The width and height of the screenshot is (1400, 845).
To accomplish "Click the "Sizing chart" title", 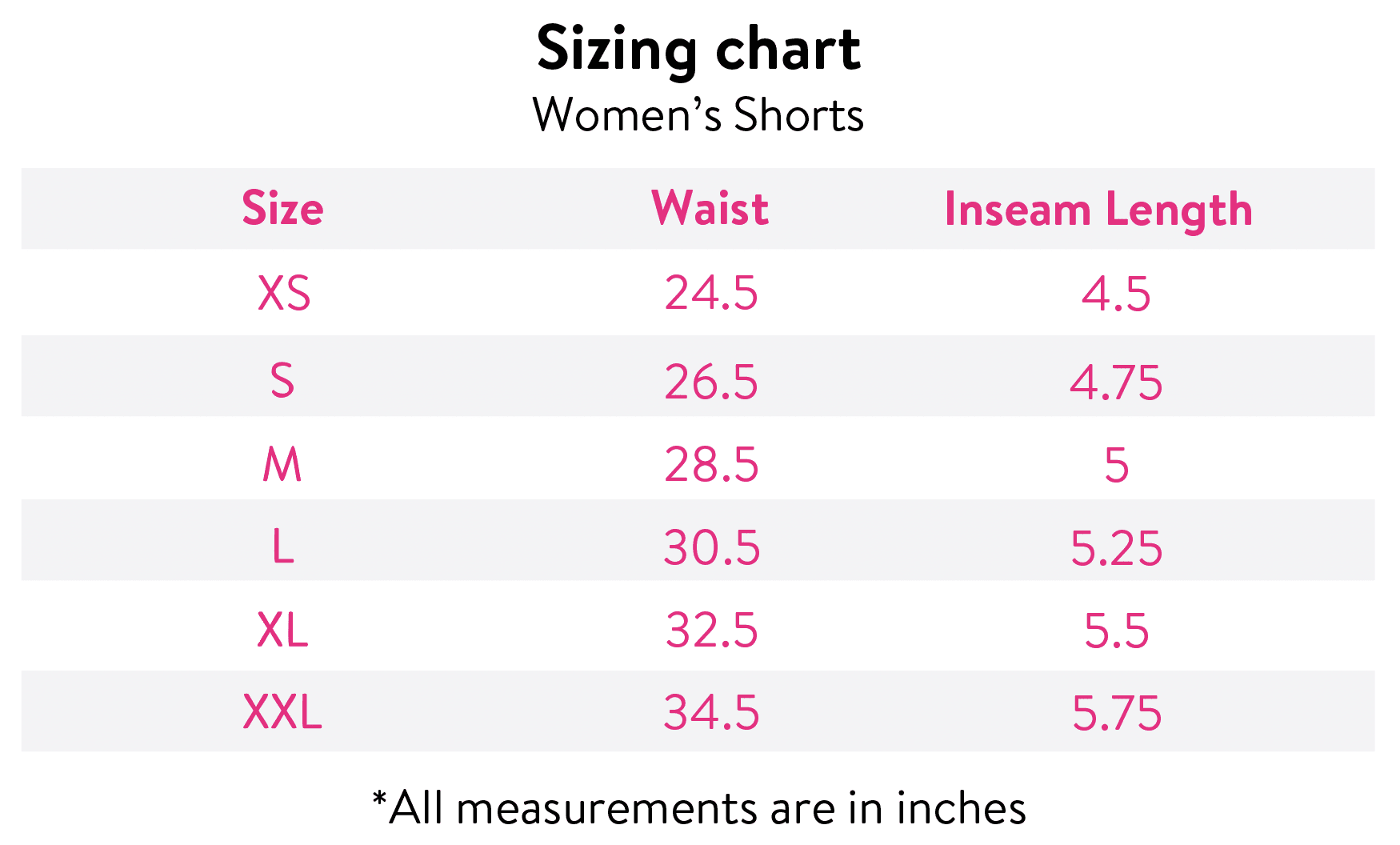I will [x=698, y=50].
